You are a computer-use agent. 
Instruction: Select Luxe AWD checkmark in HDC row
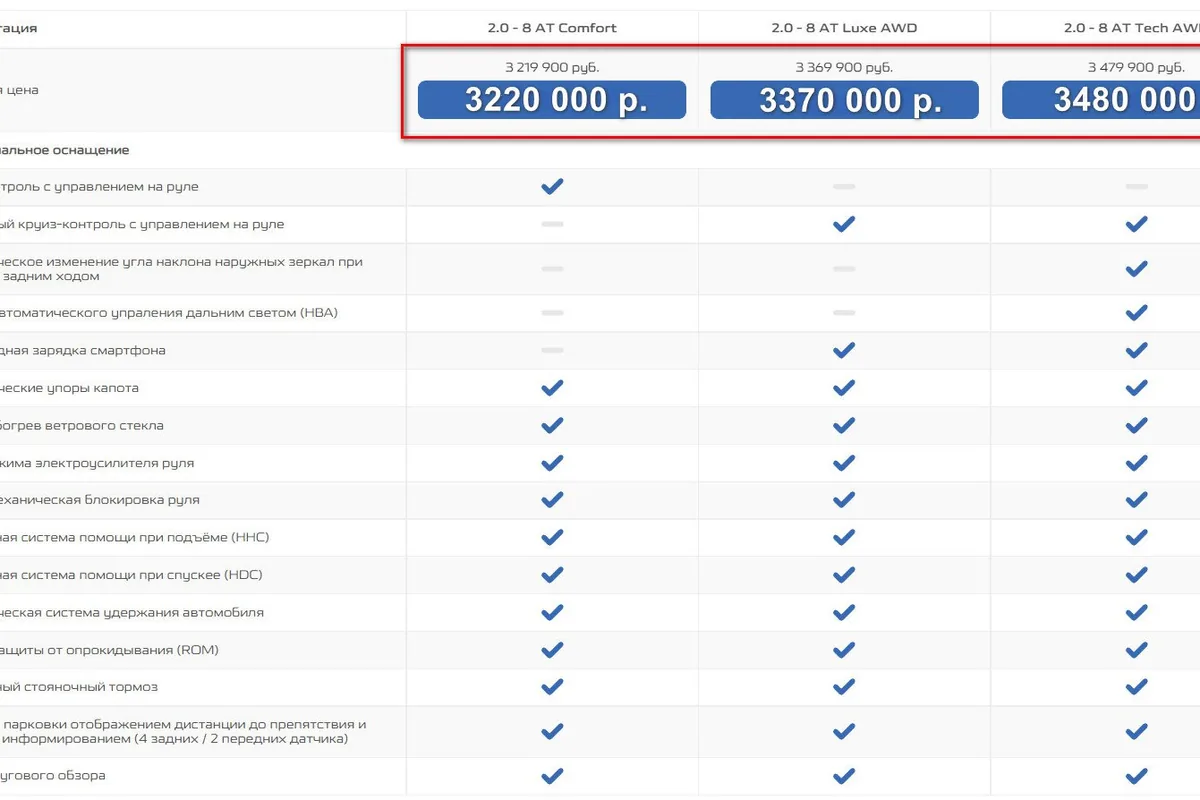(844, 575)
